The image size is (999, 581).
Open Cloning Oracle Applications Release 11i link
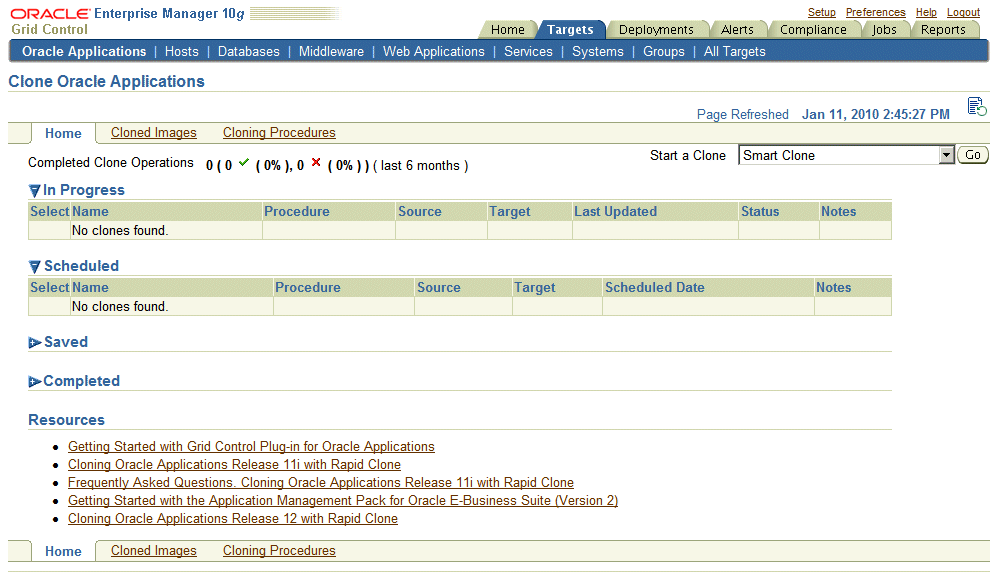click(234, 464)
